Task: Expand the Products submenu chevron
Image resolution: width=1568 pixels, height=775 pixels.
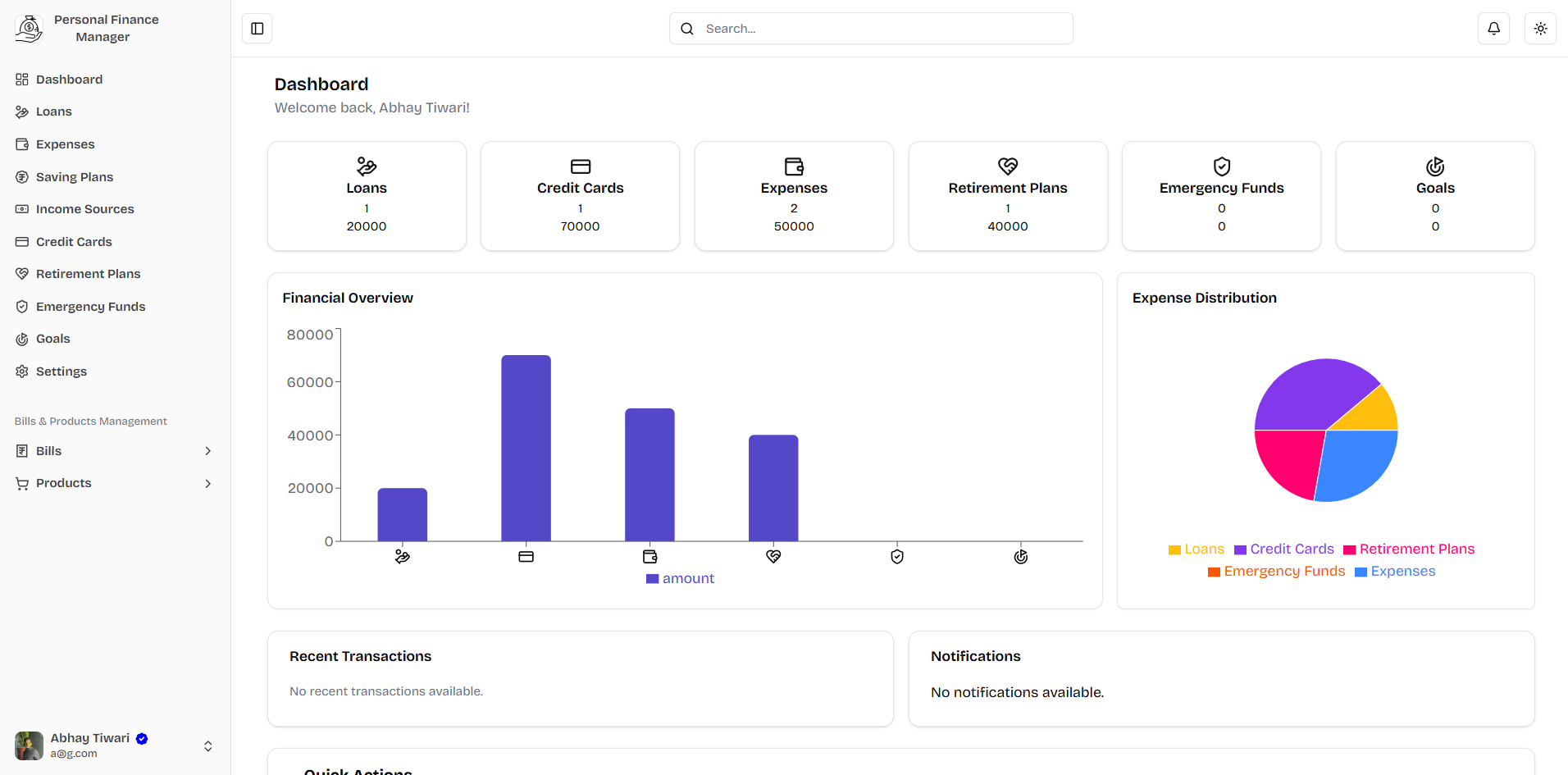Action: tap(208, 484)
